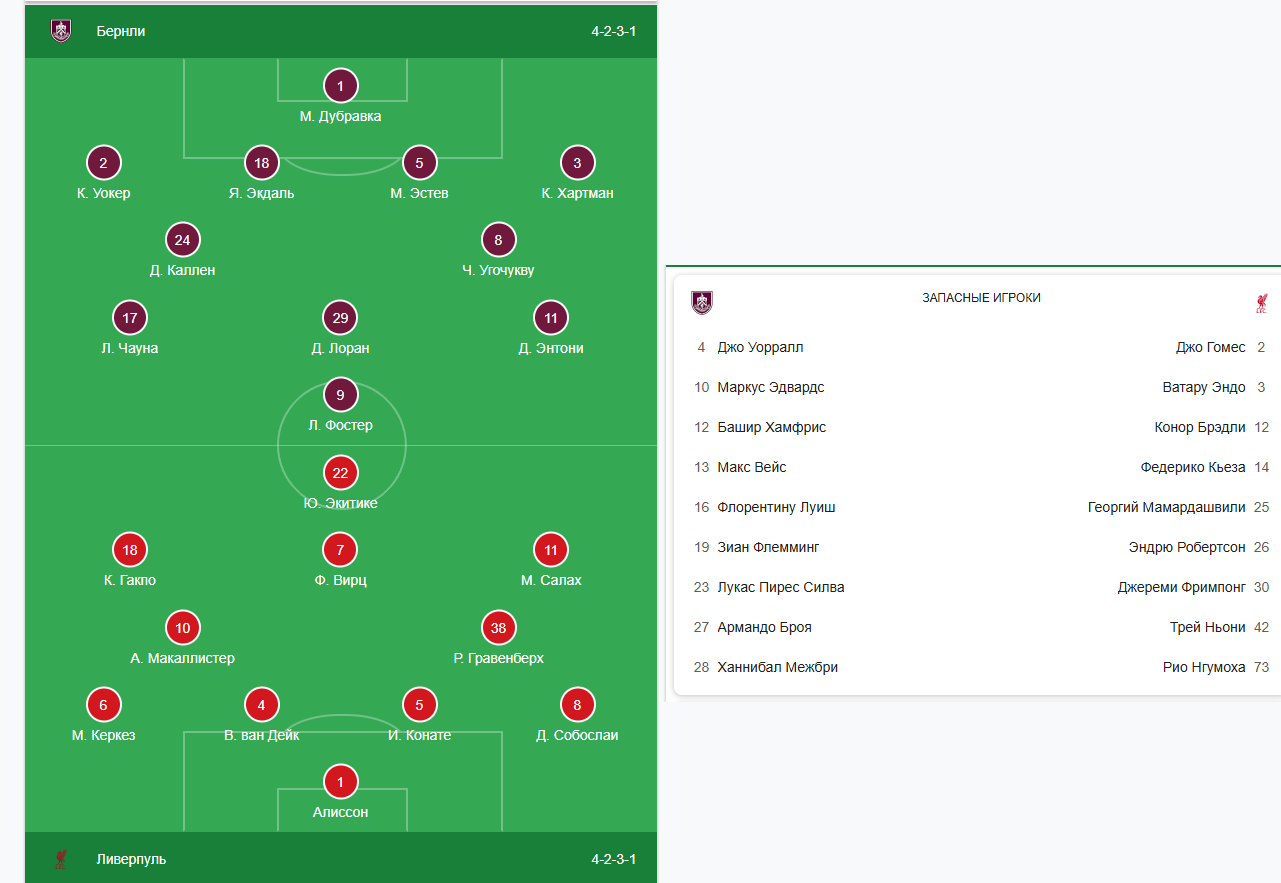Click Алиссон's goalkeeper marker
This screenshot has height=883, width=1281.
point(341,782)
